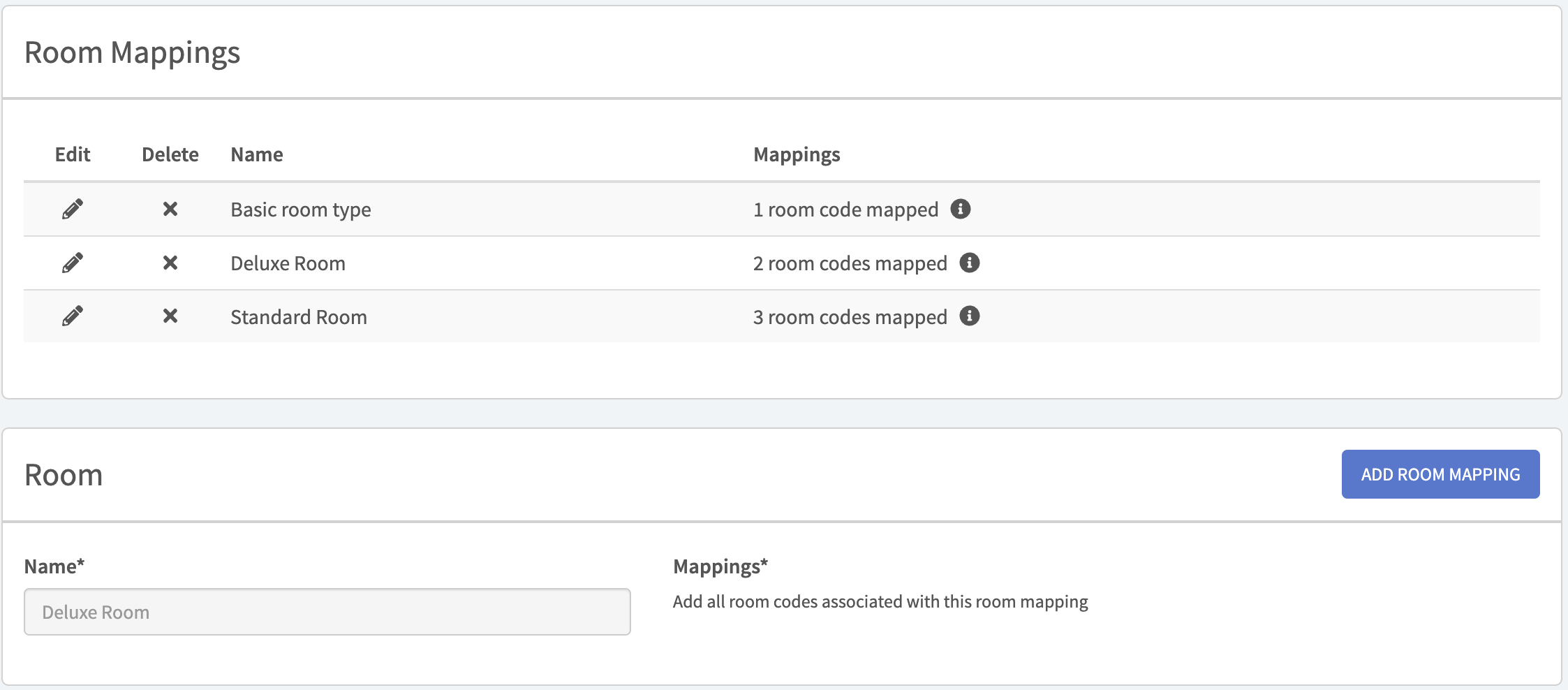The height and width of the screenshot is (690, 1568).
Task: Click the Name column header in table
Action: tap(257, 154)
